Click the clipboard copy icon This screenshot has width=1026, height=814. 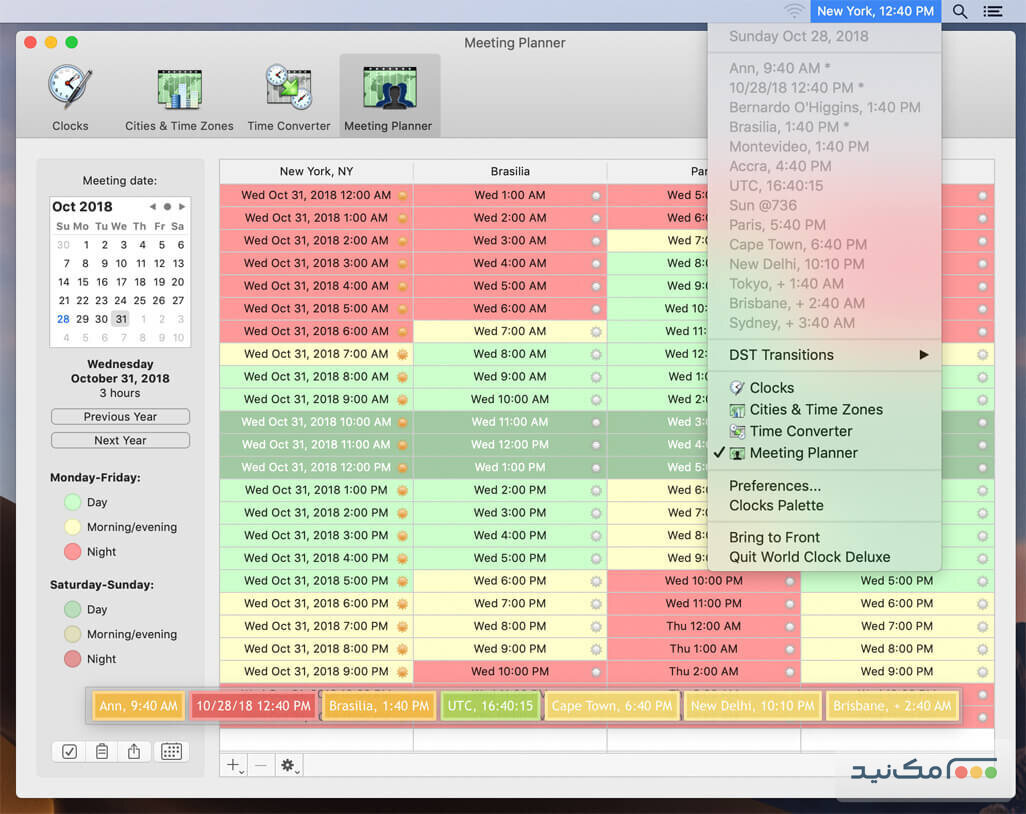point(101,751)
